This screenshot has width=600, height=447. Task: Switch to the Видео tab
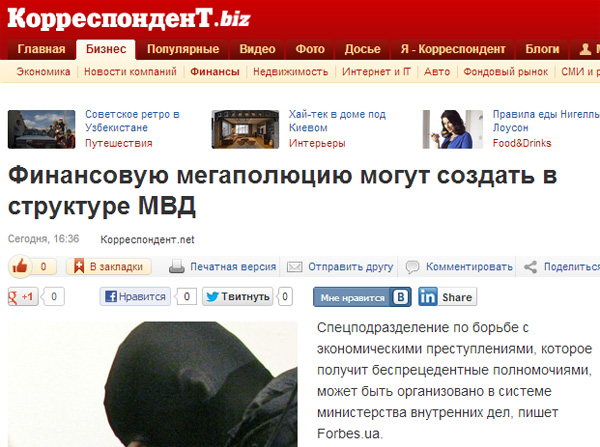(257, 49)
